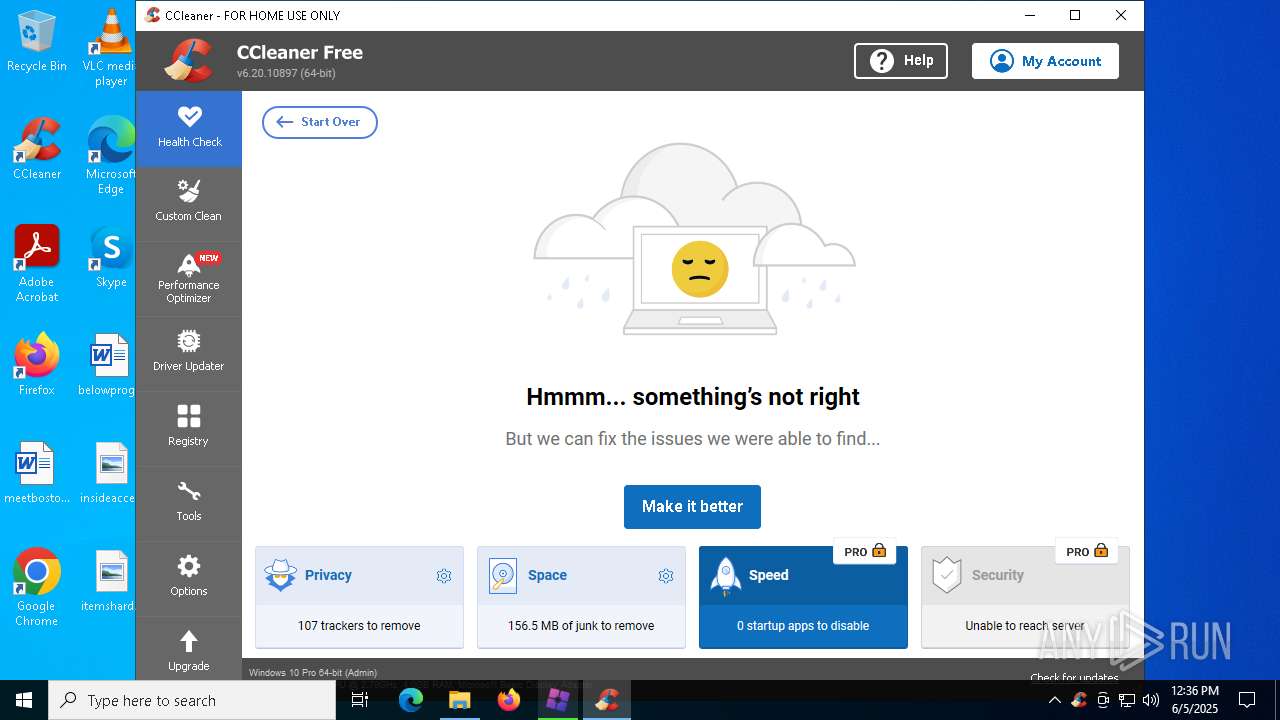Select 0 startup apps to disable text
Image resolution: width=1280 pixels, height=720 pixels.
click(x=803, y=626)
